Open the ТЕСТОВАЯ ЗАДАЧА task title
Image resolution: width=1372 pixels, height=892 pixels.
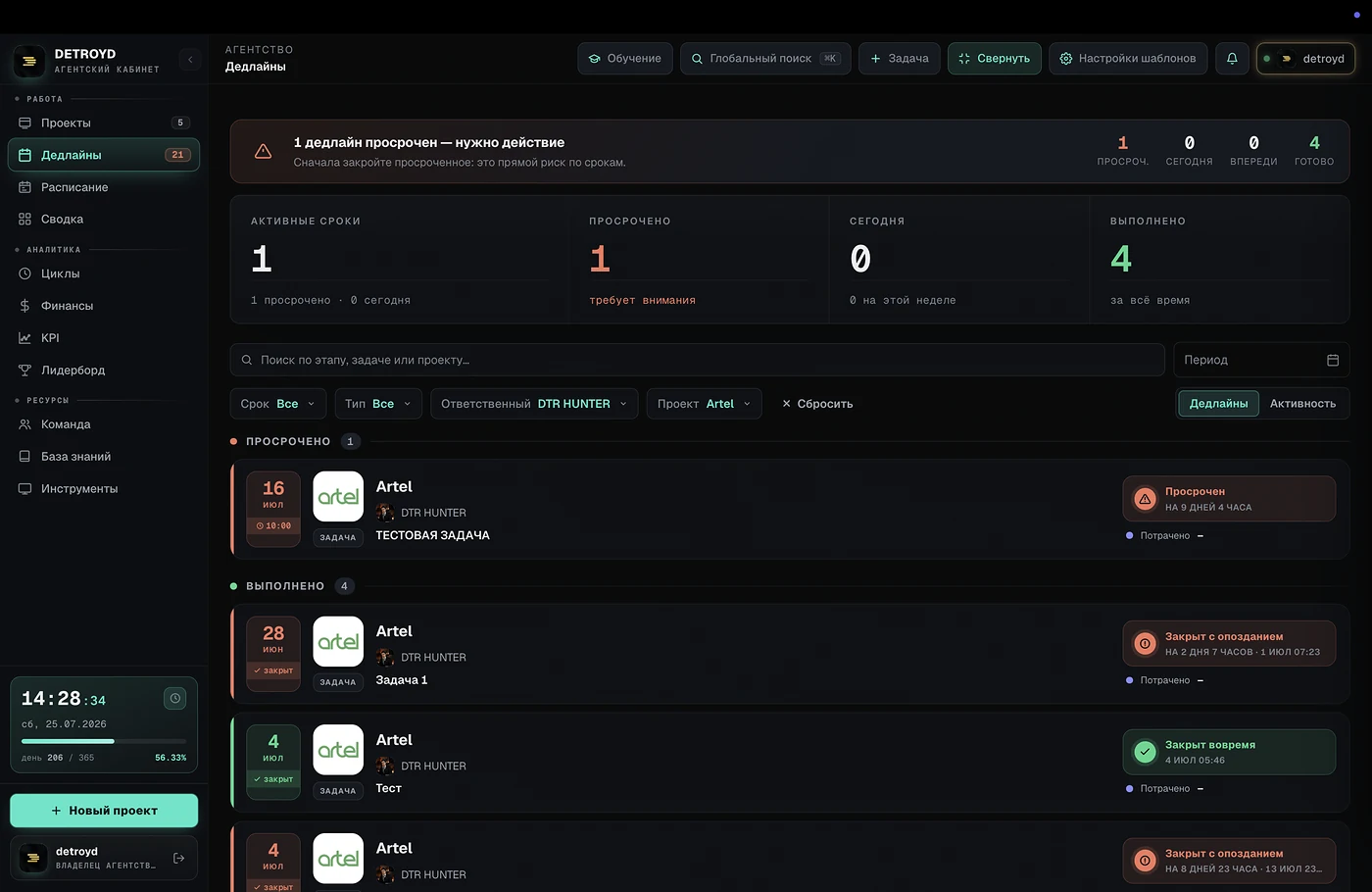click(x=432, y=535)
